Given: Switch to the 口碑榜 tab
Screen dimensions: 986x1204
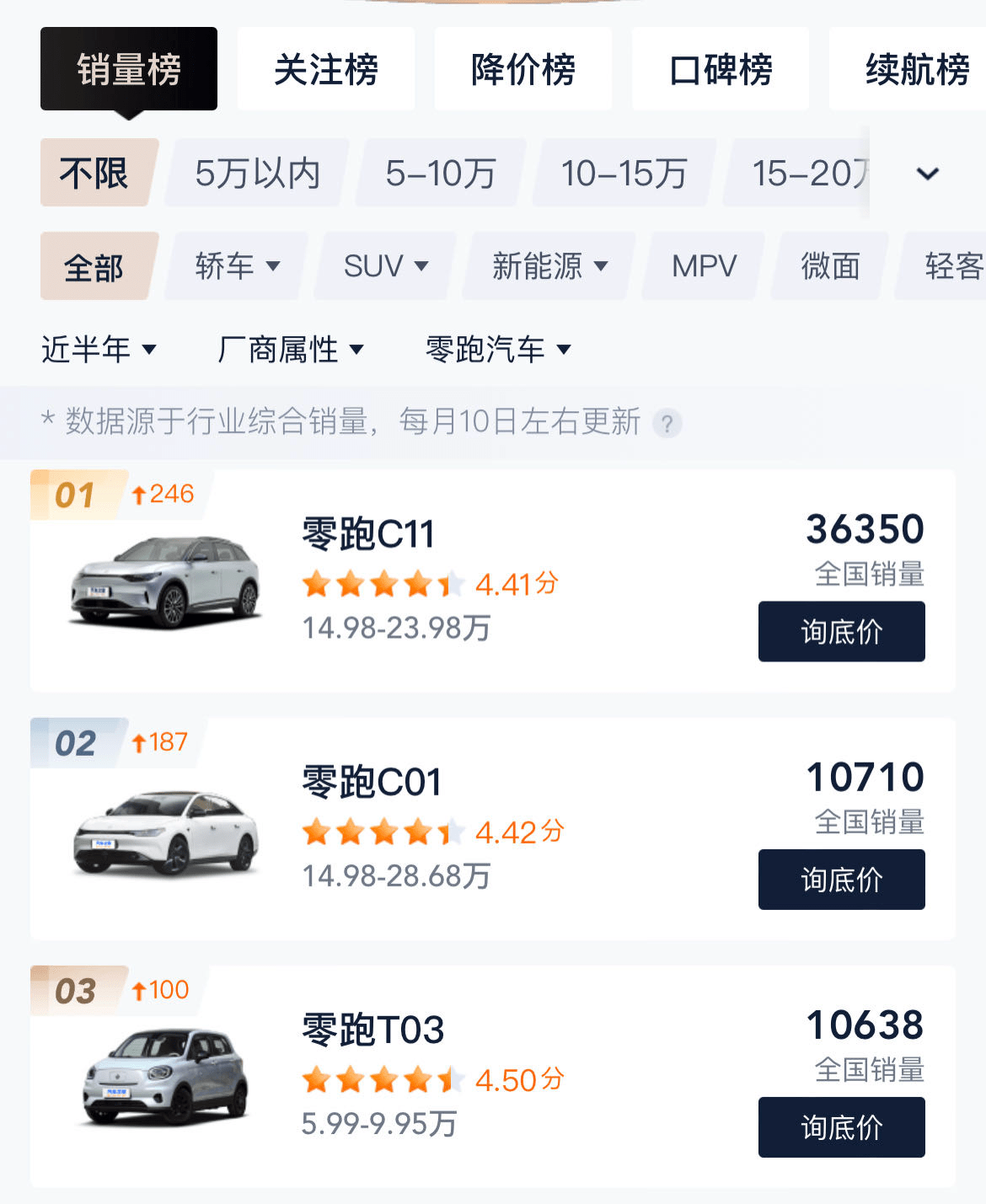Looking at the screenshot, I should point(721,69).
